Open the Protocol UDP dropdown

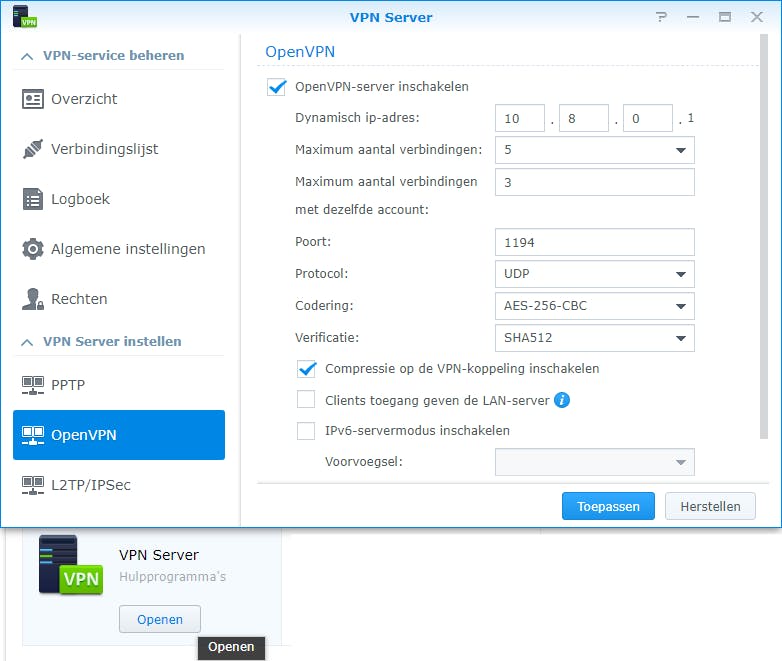[x=594, y=274]
